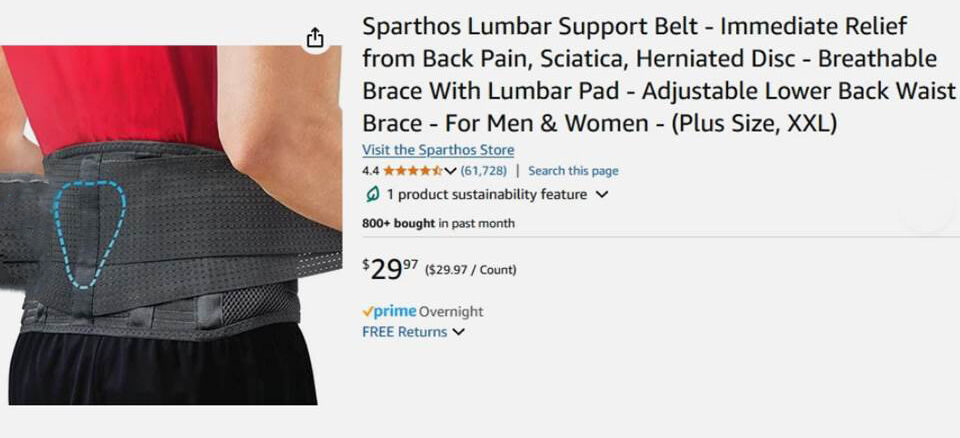Expand the product sustainability feature chevron
960x438 pixels.
click(x=602, y=195)
